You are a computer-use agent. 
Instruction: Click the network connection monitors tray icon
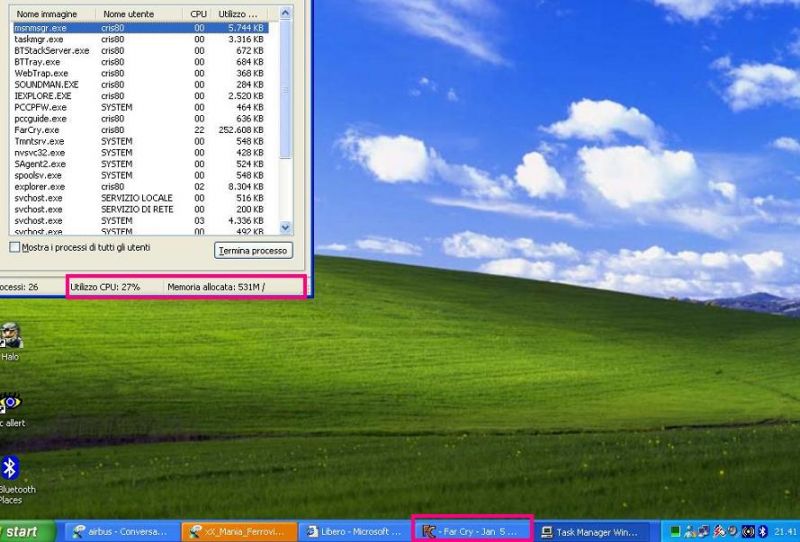tap(705, 531)
